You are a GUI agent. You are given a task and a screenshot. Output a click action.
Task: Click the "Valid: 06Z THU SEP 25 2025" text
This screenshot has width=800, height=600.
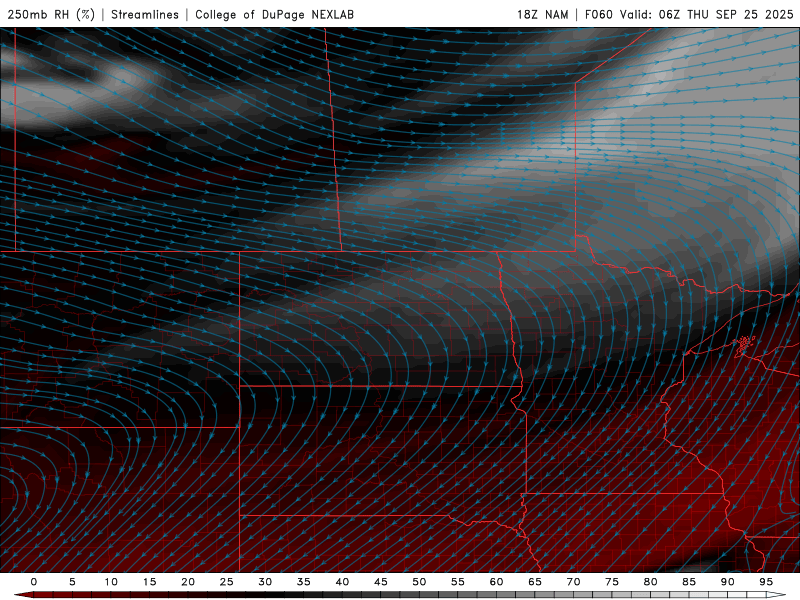tap(707, 14)
